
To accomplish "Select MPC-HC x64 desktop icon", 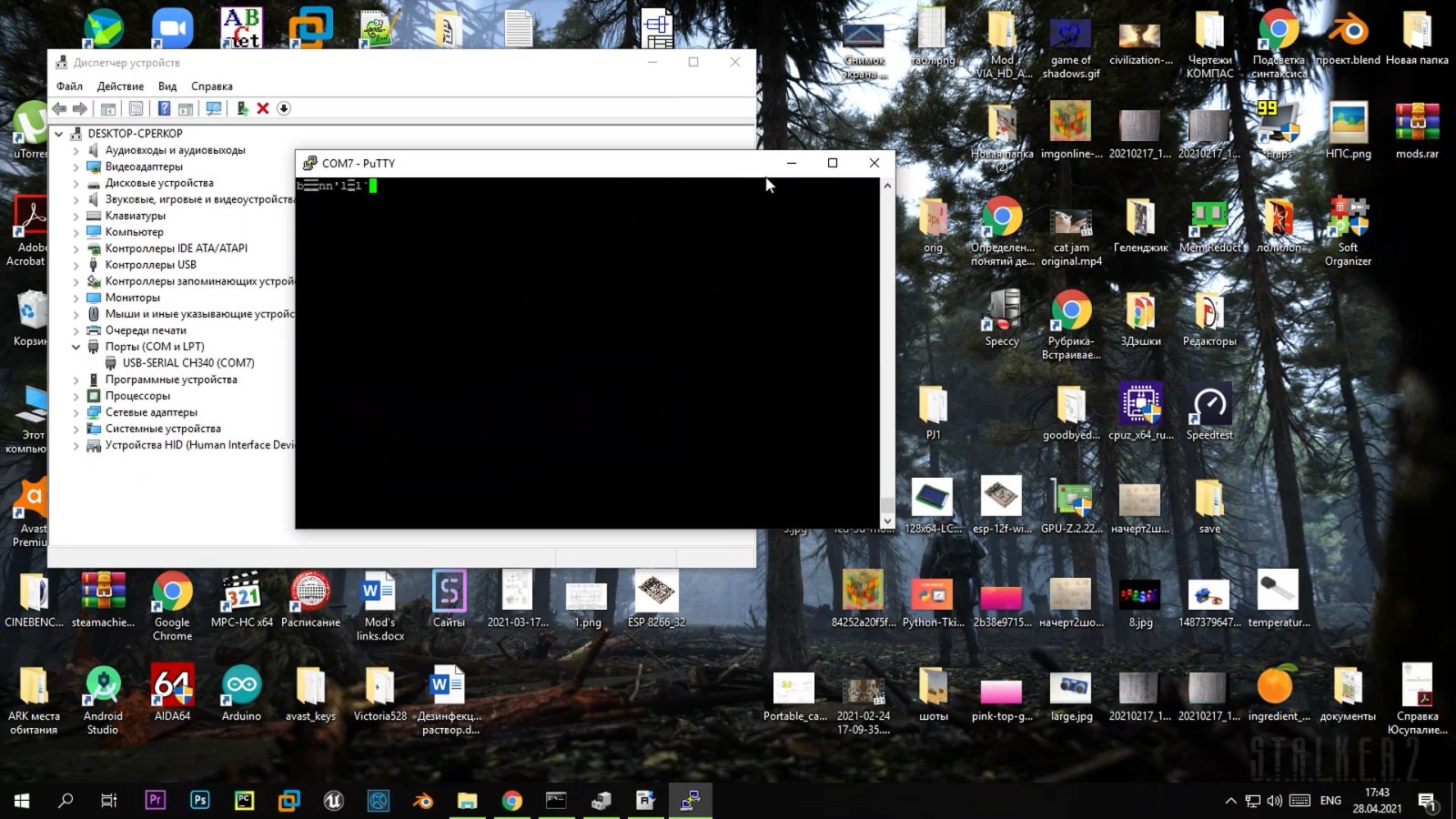I will 241,601.
